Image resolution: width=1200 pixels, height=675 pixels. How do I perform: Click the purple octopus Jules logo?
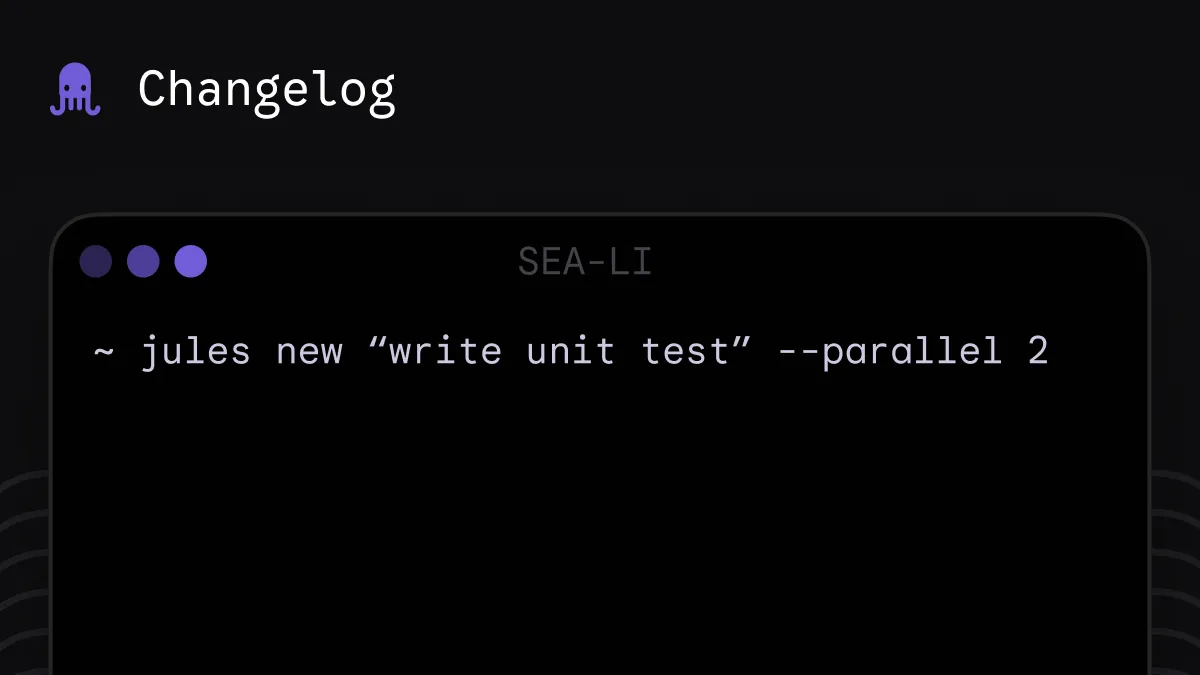(x=75, y=90)
